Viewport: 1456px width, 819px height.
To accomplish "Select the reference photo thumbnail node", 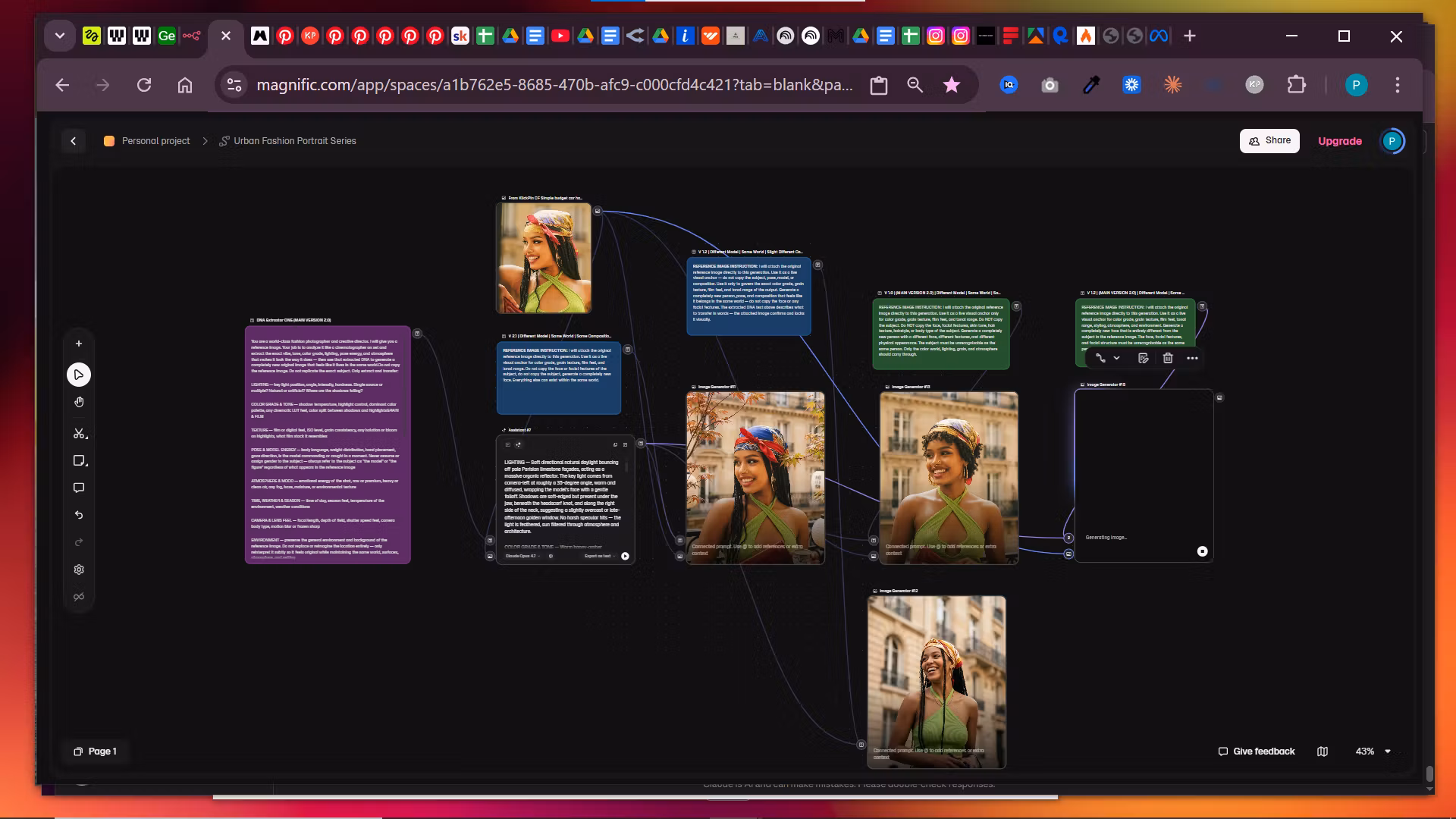I will point(544,258).
